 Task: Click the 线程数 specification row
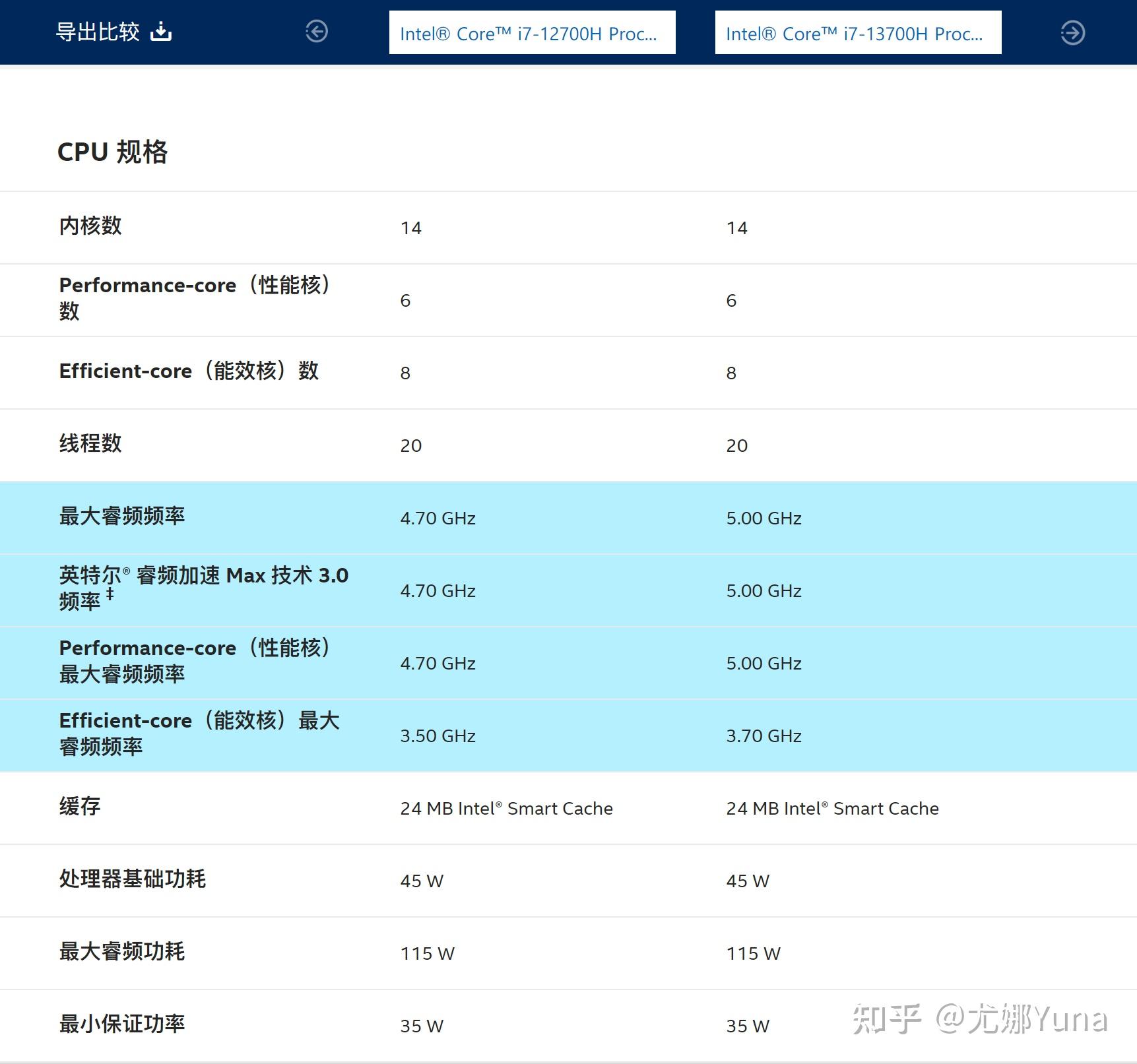click(90, 444)
